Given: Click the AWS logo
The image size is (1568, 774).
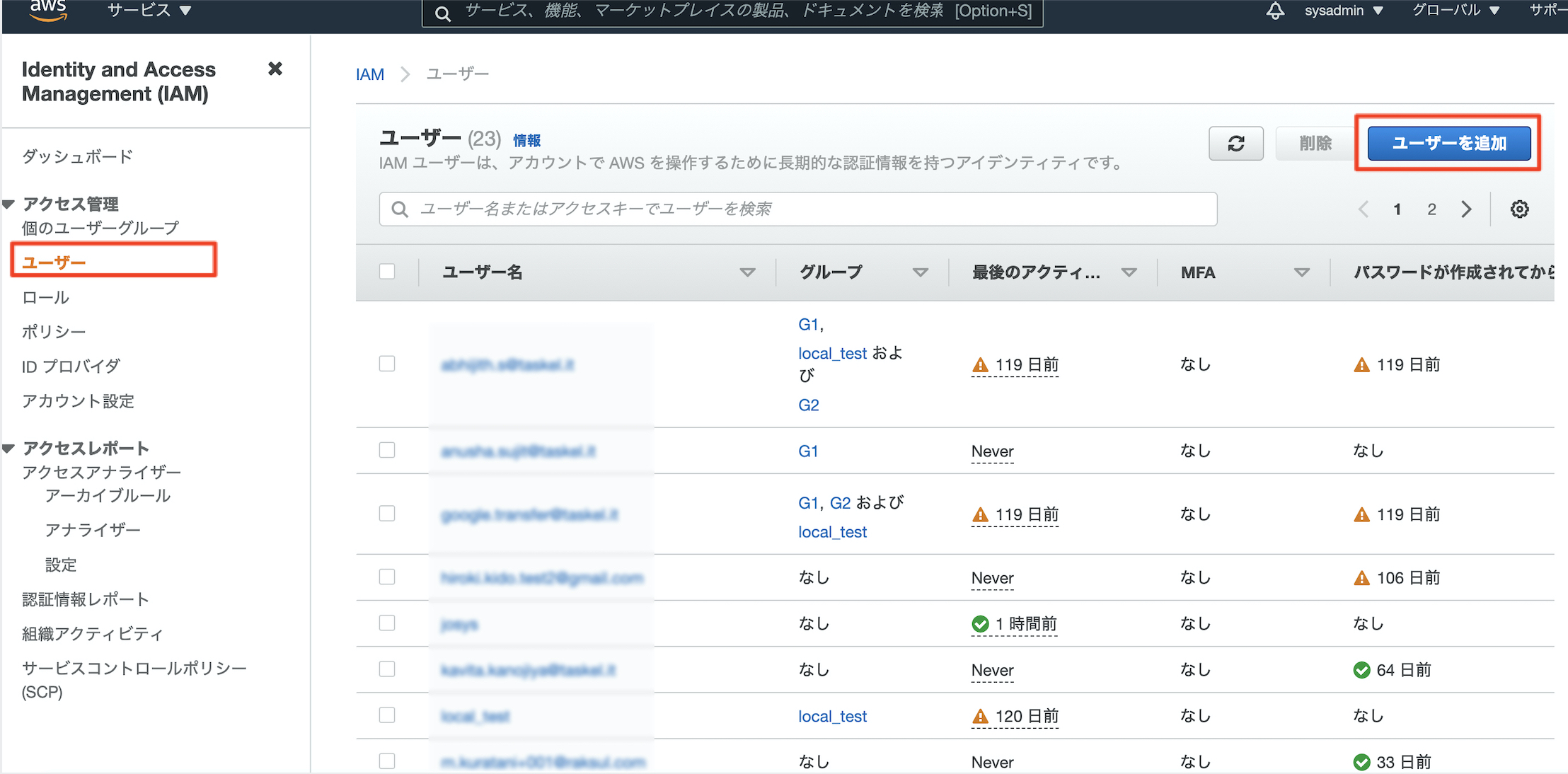Looking at the screenshot, I should (x=48, y=10).
